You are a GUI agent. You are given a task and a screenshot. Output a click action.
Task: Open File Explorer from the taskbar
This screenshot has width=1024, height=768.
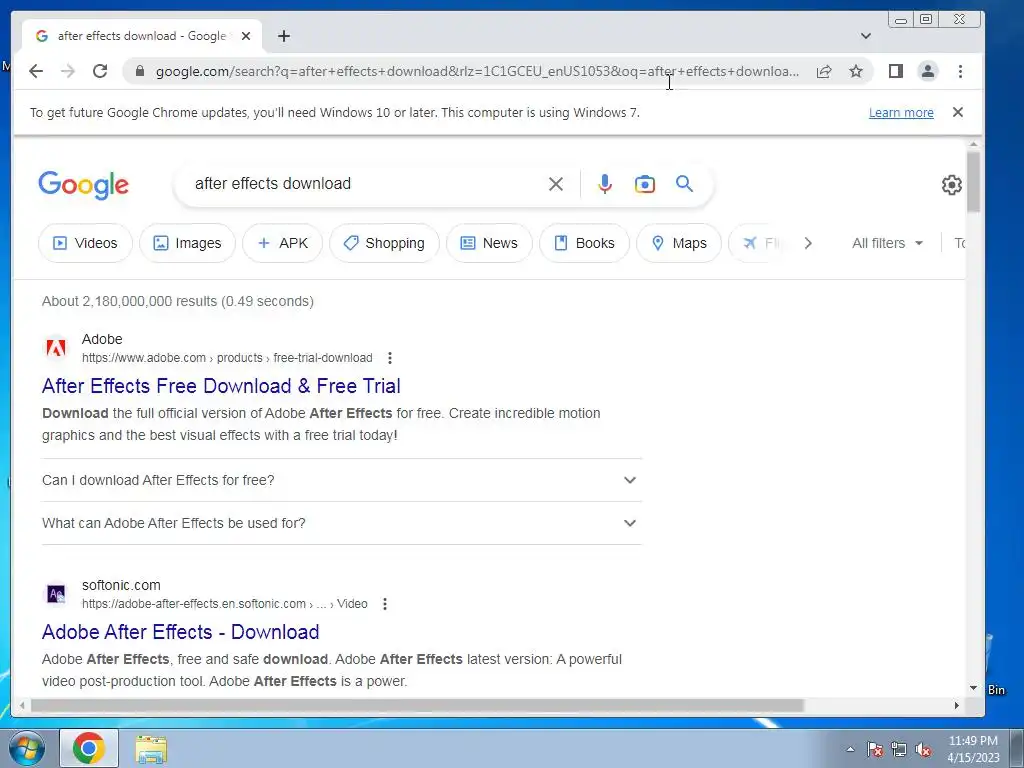pos(151,749)
